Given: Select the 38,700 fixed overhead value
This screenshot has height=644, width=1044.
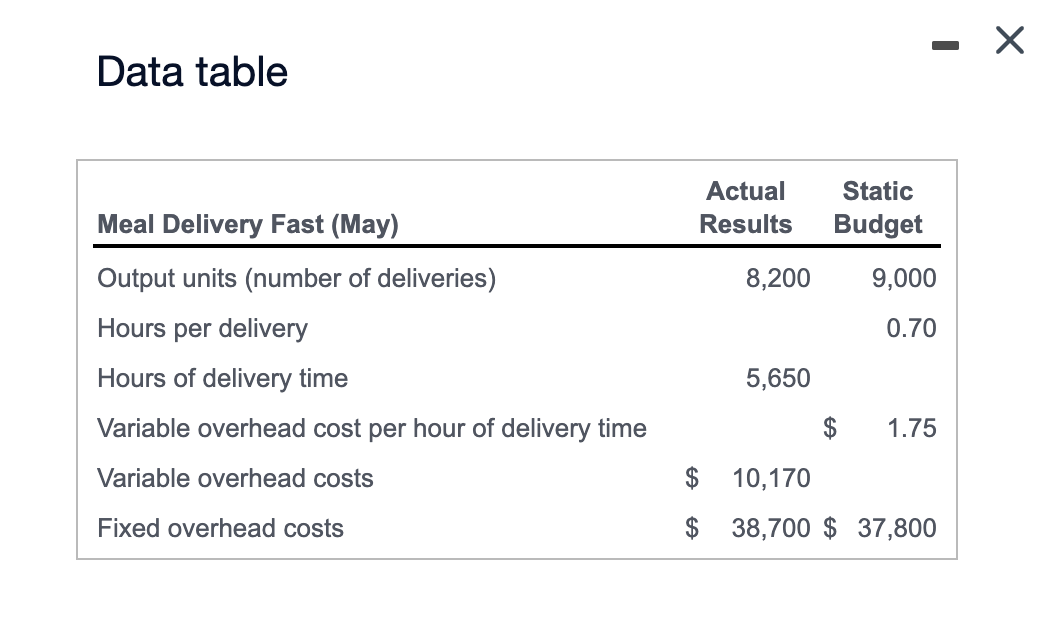Looking at the screenshot, I should [x=772, y=528].
